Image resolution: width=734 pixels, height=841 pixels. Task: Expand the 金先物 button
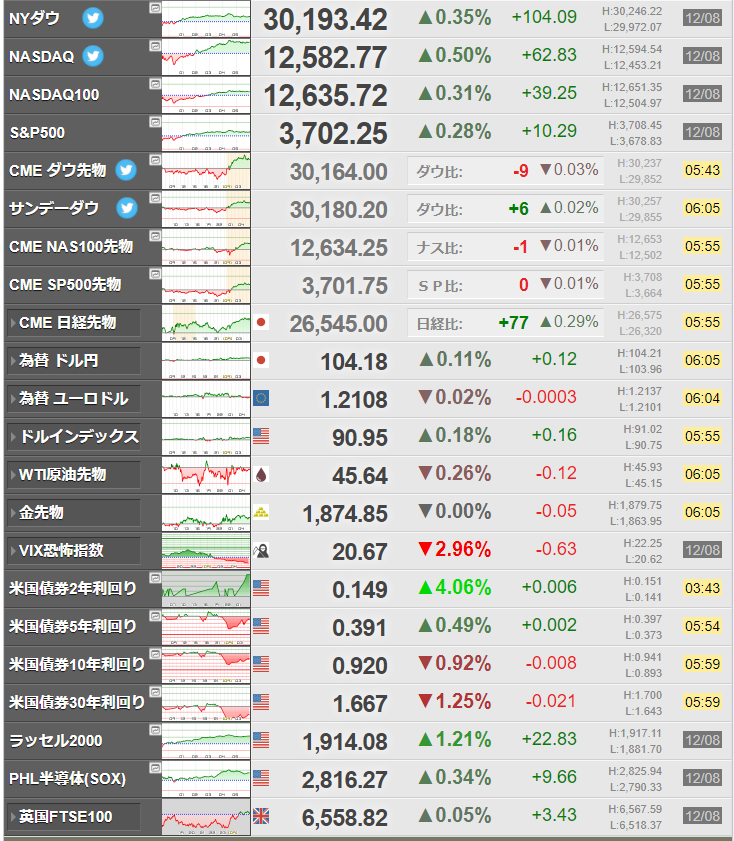click(x=73, y=513)
